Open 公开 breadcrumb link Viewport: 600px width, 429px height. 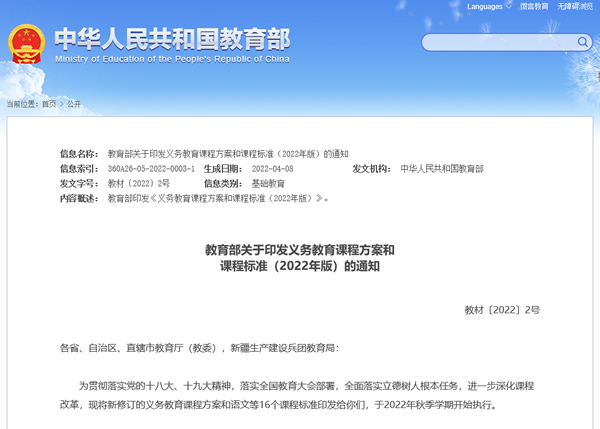[x=74, y=103]
